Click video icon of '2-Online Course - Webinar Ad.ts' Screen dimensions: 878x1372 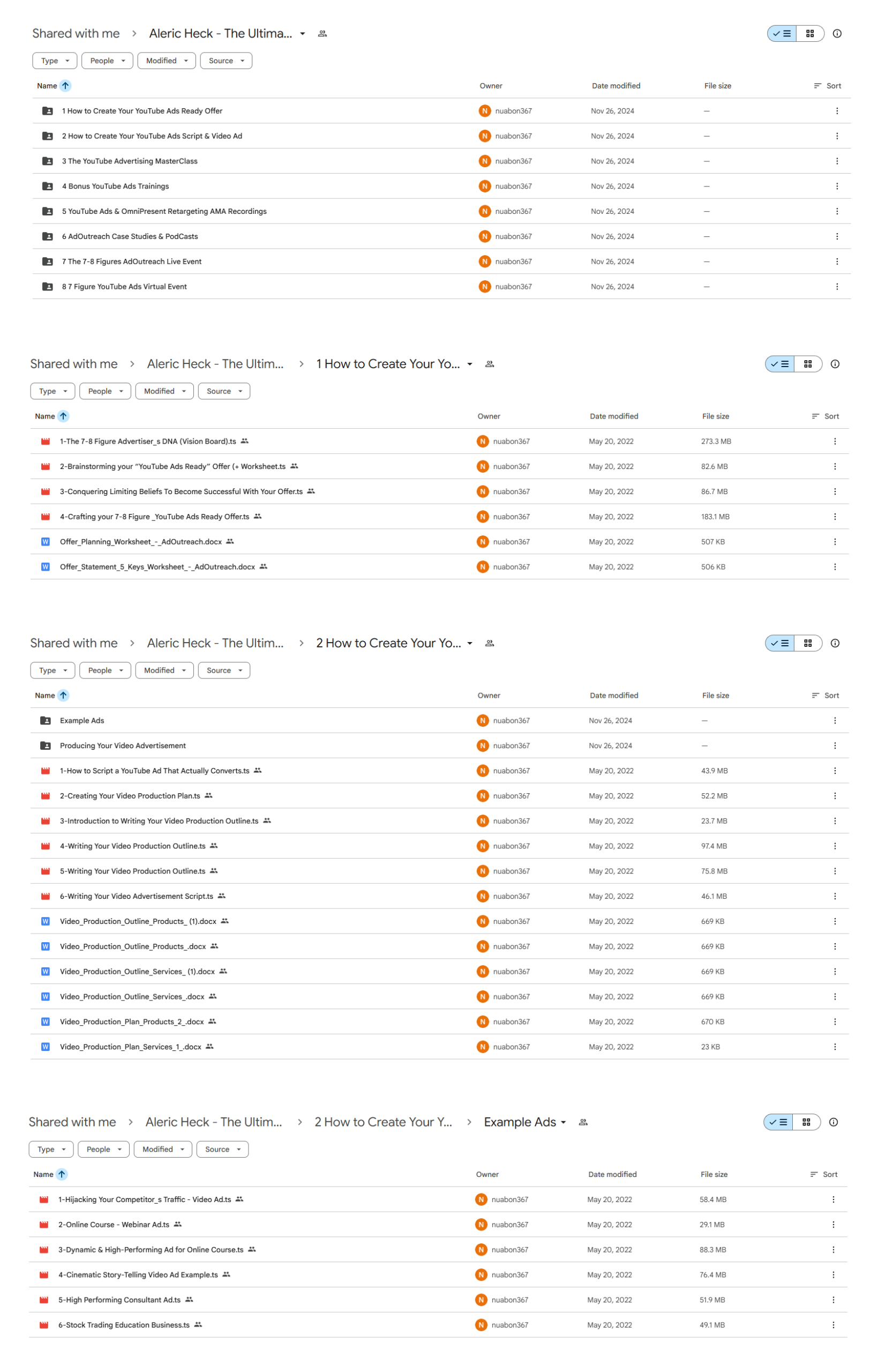[x=44, y=1224]
